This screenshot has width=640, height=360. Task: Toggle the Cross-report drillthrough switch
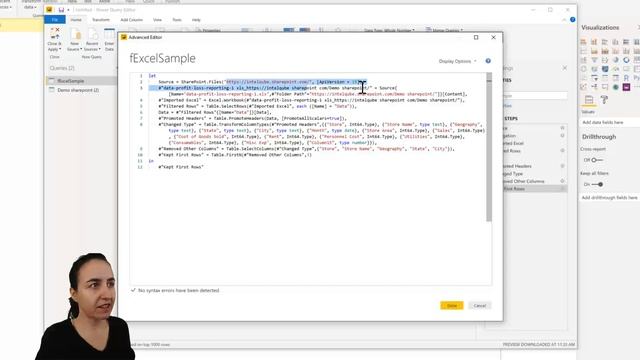tap(597, 160)
